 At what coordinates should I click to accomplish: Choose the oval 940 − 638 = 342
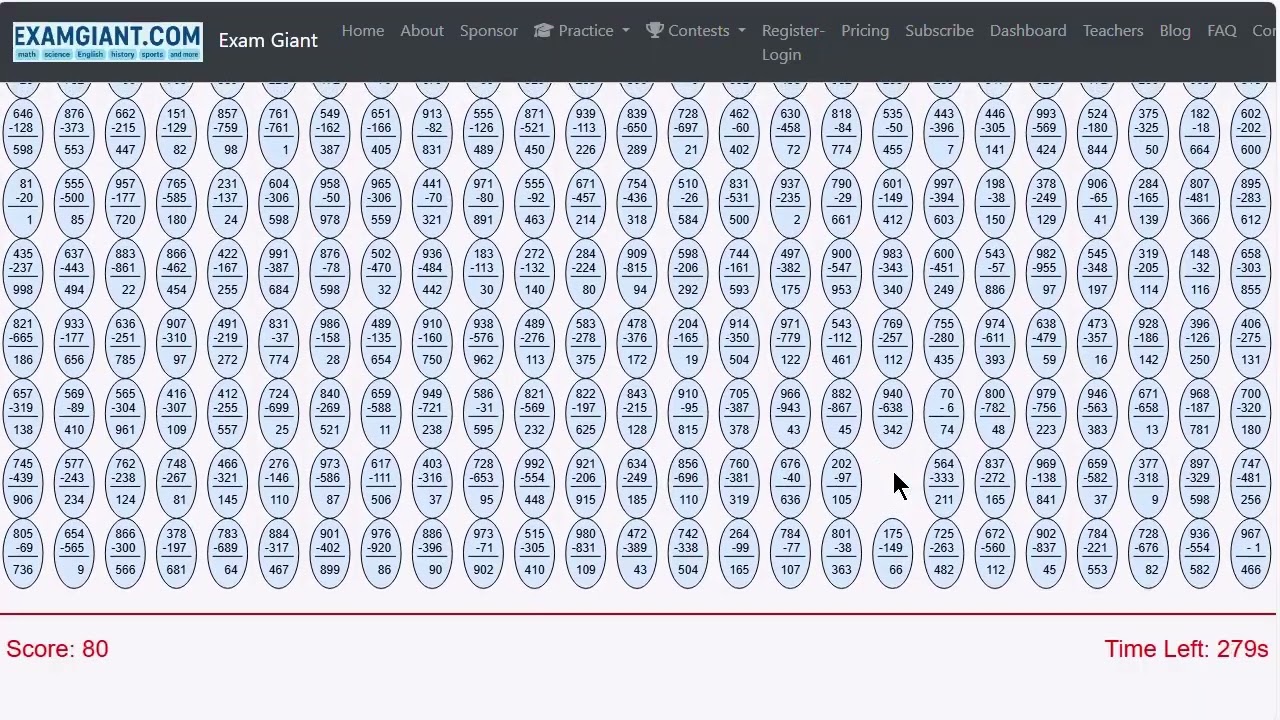[893, 412]
